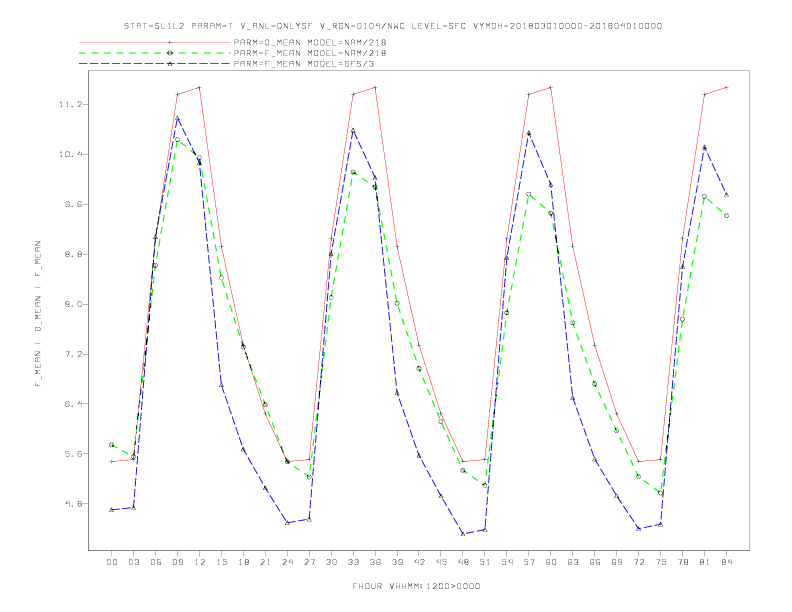Click x-axis tick label 18
The image size is (792, 612).
tap(243, 562)
